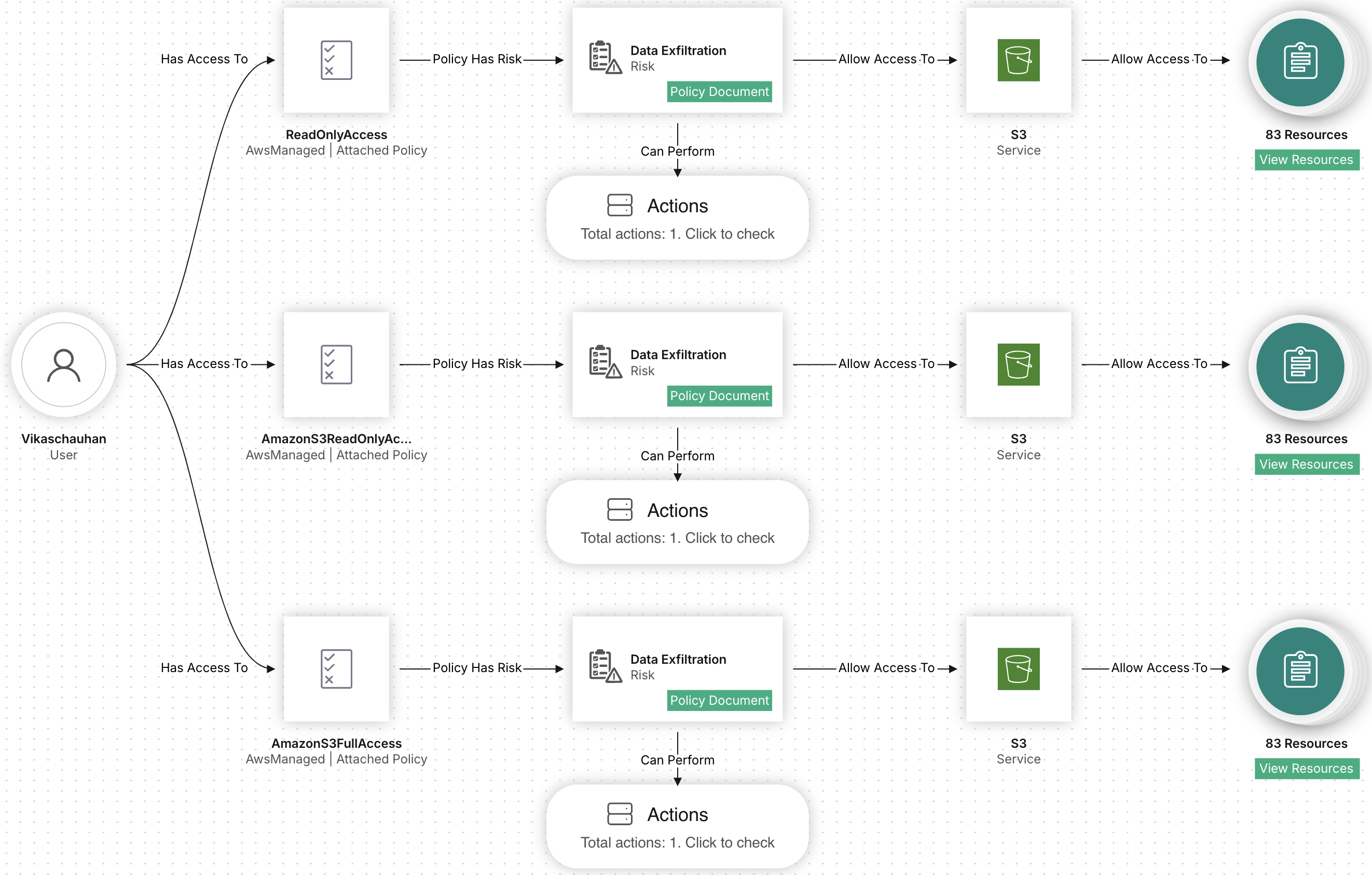The image size is (1372, 875).
Task: Select the AmazonS3ReadOnlyAccess policy icon
Action: [x=336, y=364]
